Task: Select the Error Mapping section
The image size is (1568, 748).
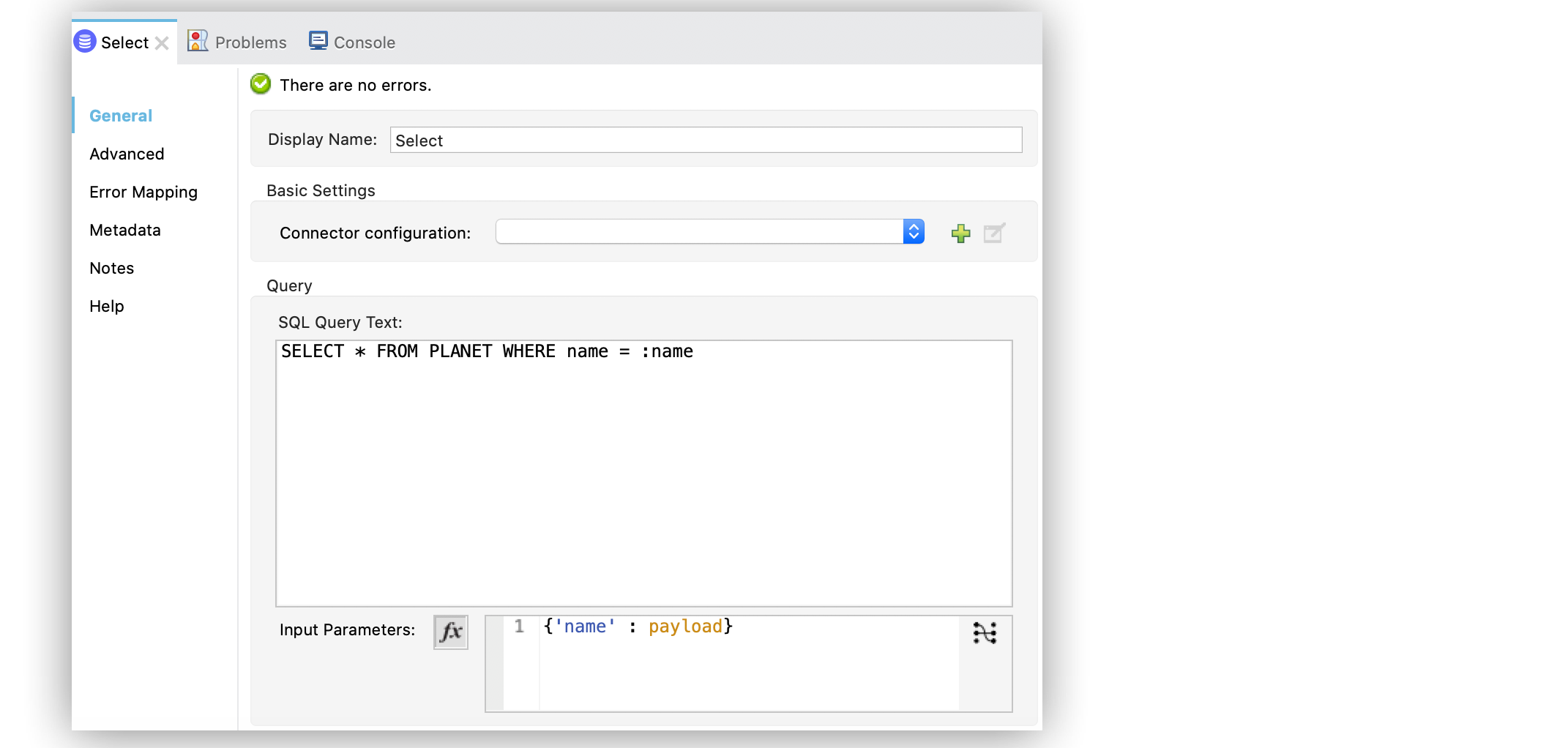Action: [143, 192]
